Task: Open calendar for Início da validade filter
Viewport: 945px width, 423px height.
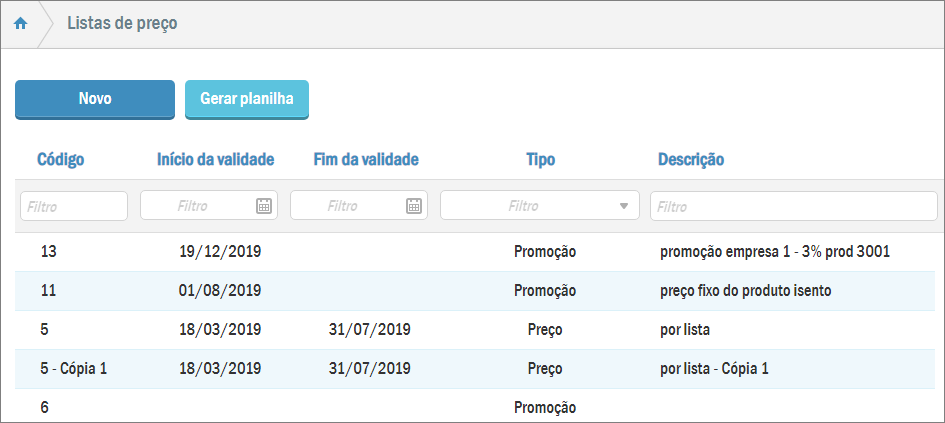Action: click(264, 206)
